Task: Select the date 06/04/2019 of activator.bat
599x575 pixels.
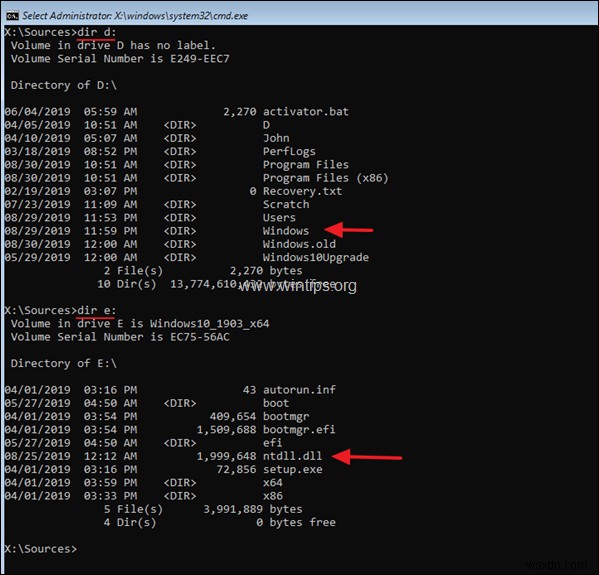Action: click(x=37, y=112)
